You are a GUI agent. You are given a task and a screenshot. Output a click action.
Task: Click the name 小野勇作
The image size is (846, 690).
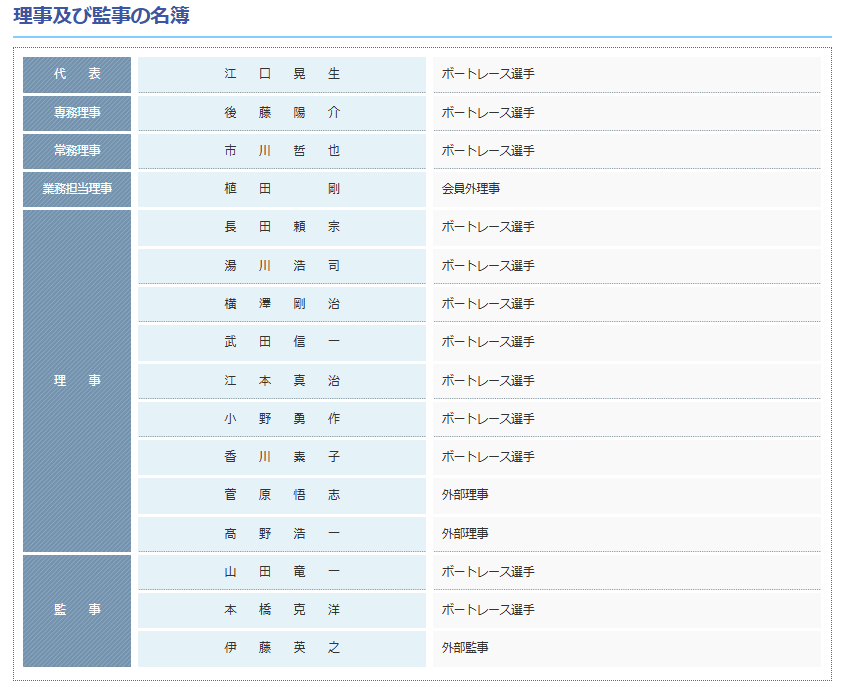coord(282,419)
